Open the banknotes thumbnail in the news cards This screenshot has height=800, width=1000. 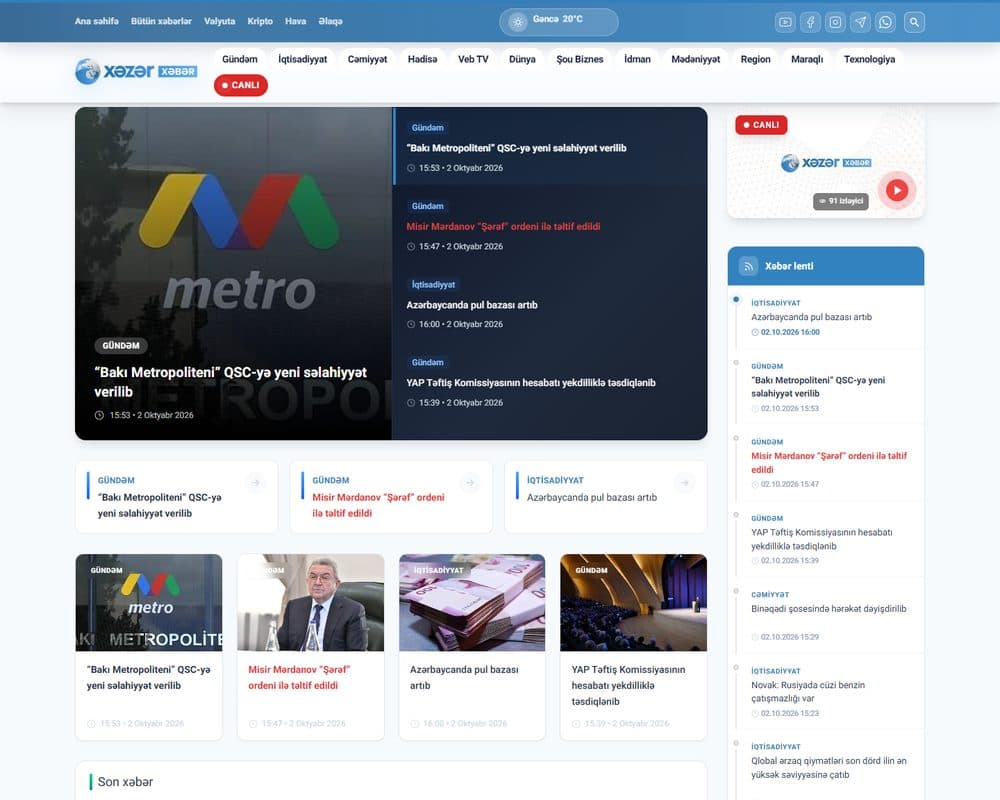(x=472, y=602)
